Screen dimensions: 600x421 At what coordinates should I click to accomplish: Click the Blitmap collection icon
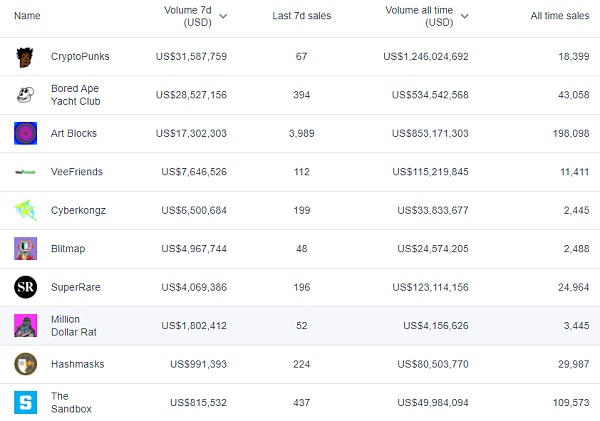click(x=25, y=249)
